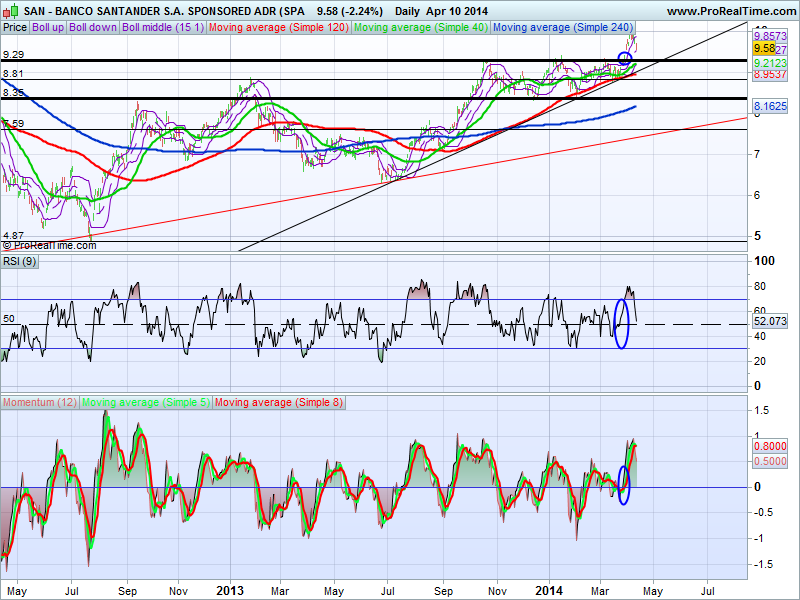Open Moving average (Simple 240) label
This screenshot has height=600, width=800.
[563, 28]
